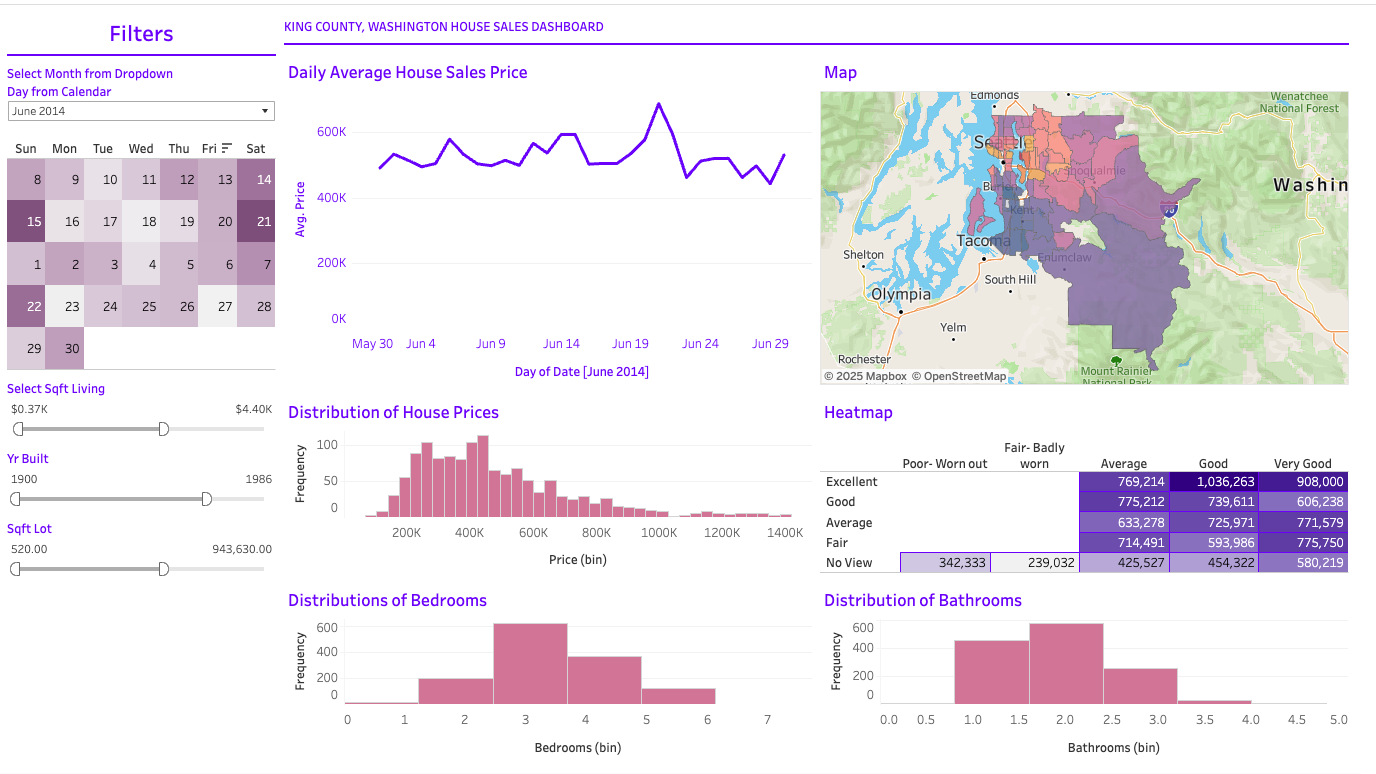Image resolution: width=1376 pixels, height=774 pixels.
Task: Select day 12 in the calendar
Action: [179, 180]
